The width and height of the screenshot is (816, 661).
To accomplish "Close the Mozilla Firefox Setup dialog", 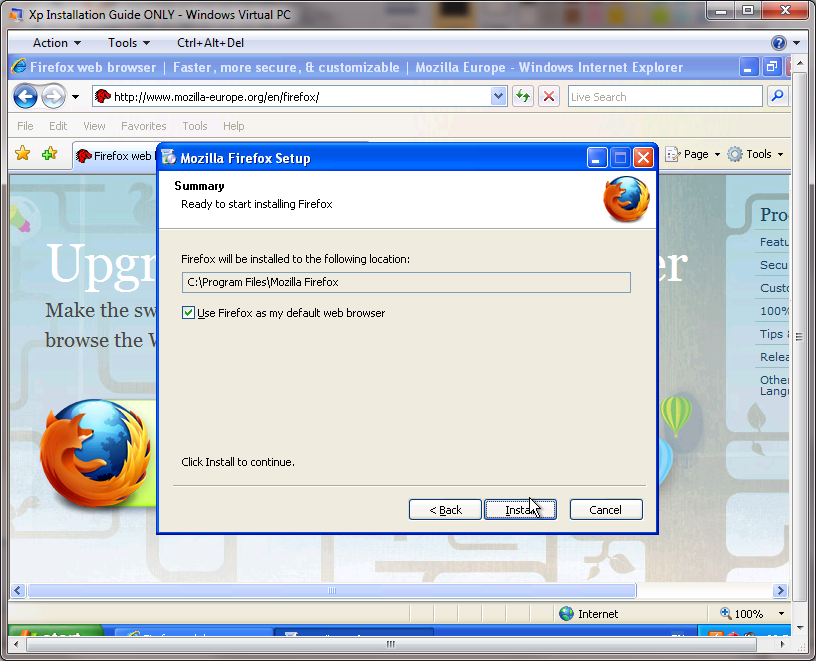I will click(643, 157).
